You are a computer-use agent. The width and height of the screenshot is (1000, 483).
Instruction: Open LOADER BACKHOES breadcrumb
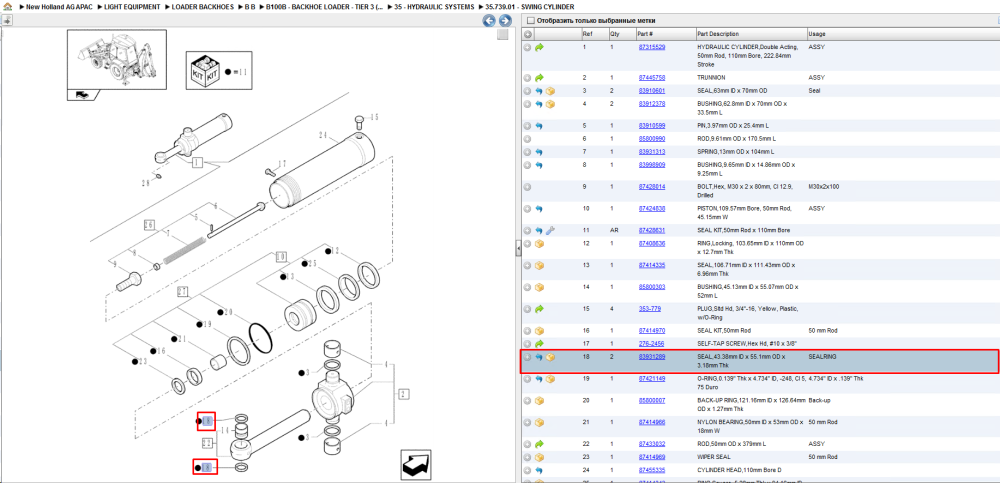[202, 6]
